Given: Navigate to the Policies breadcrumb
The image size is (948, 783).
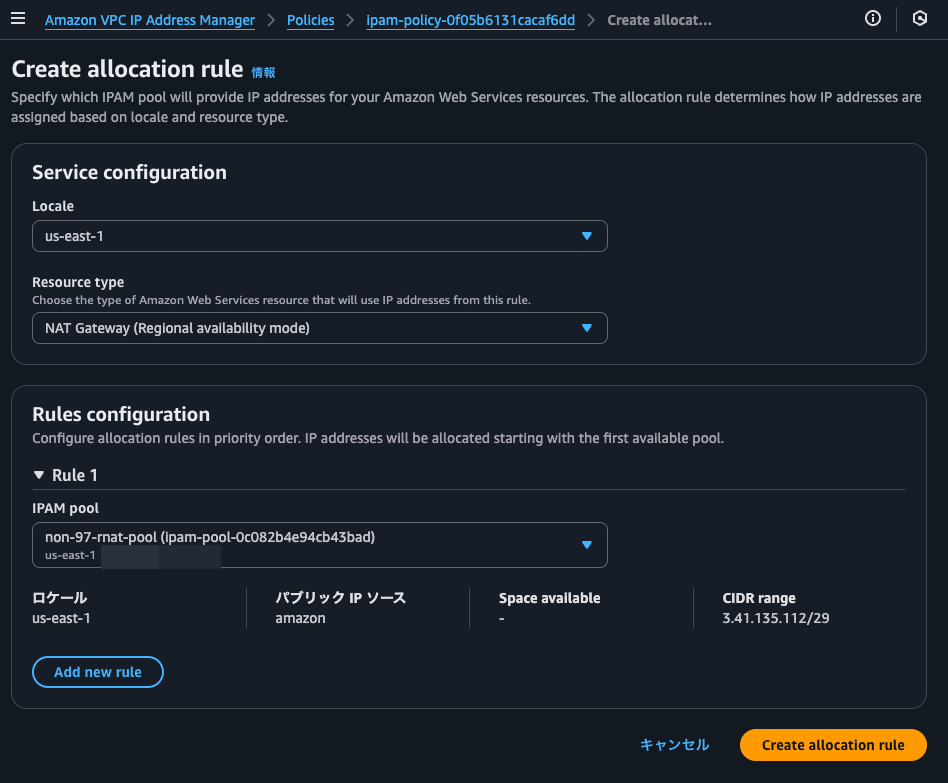Looking at the screenshot, I should pos(310,20).
